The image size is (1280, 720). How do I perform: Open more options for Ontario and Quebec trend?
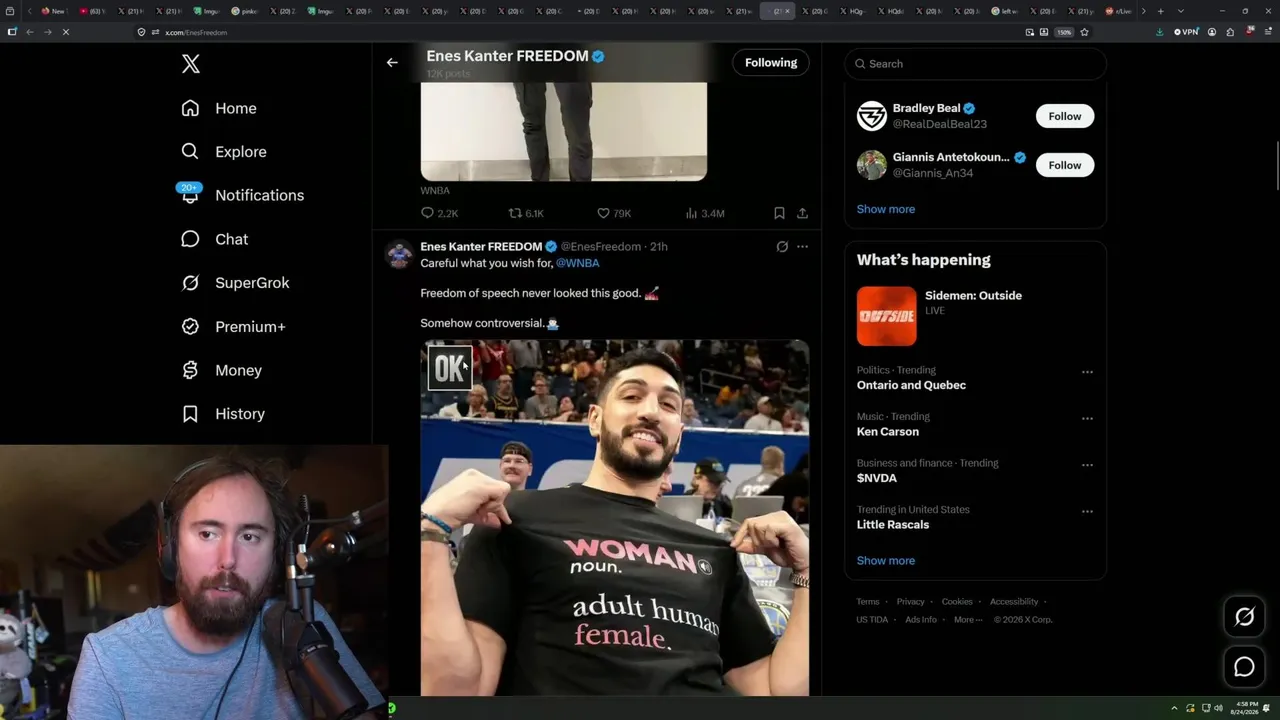tap(1087, 372)
